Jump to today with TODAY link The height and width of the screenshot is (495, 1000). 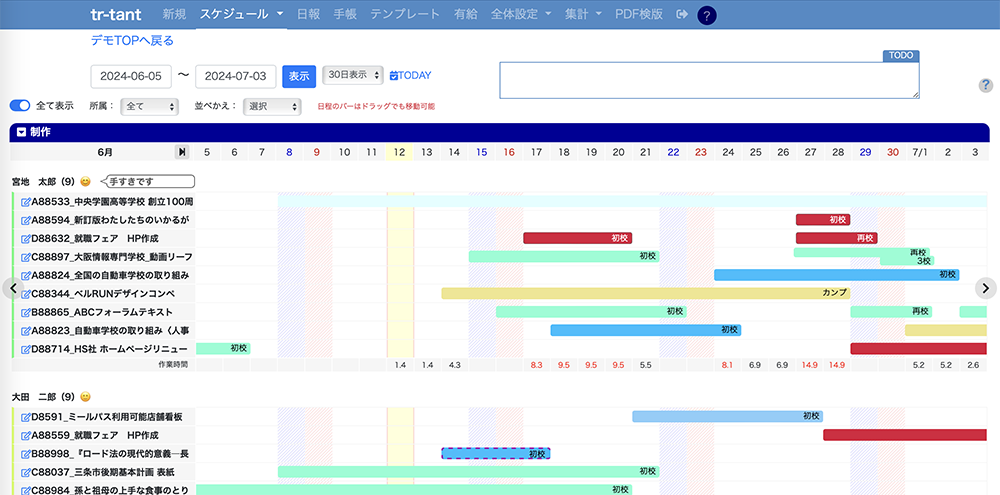(x=410, y=75)
